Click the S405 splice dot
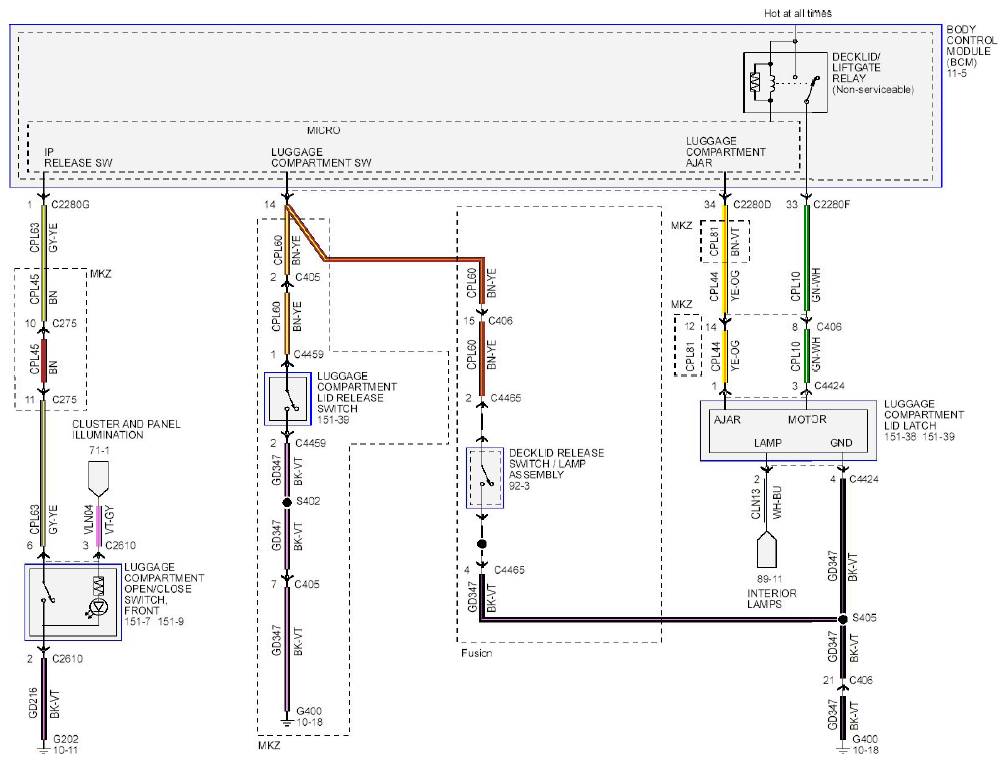This screenshot has height=763, width=1007. coord(843,619)
